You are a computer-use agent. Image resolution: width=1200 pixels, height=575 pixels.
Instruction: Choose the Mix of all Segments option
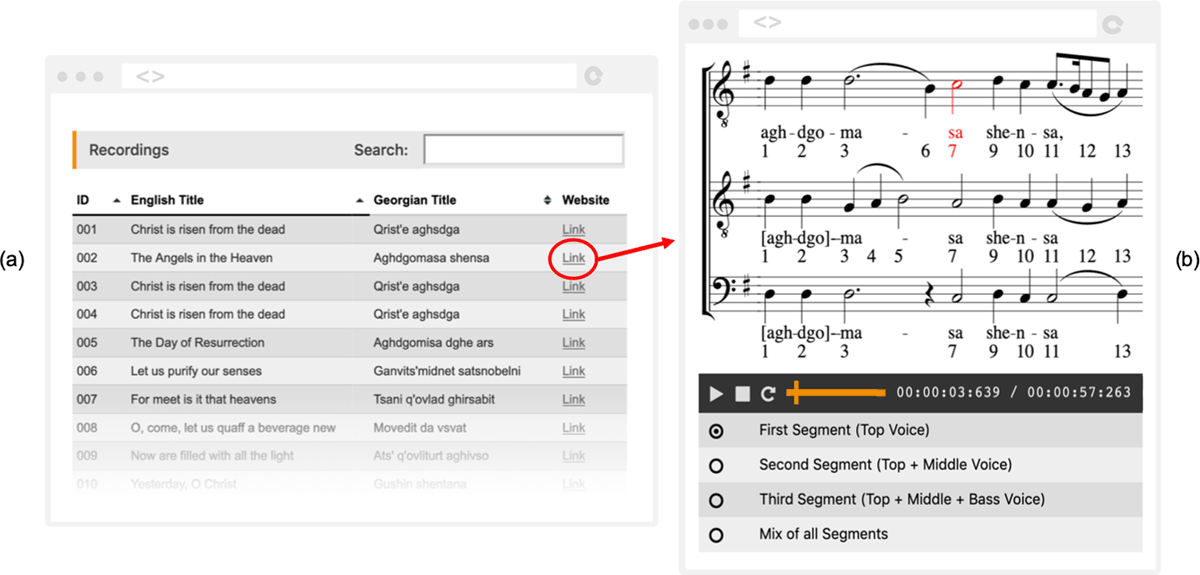pos(715,535)
